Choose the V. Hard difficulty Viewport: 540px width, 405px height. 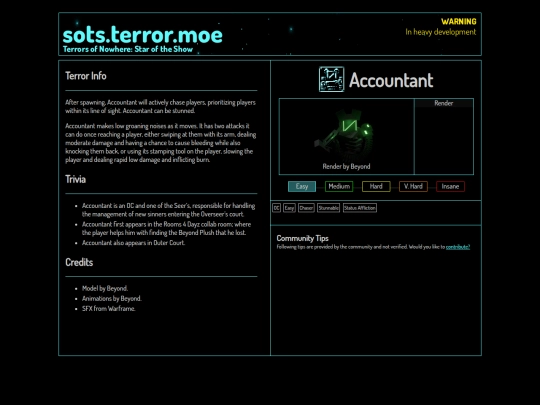coord(413,187)
